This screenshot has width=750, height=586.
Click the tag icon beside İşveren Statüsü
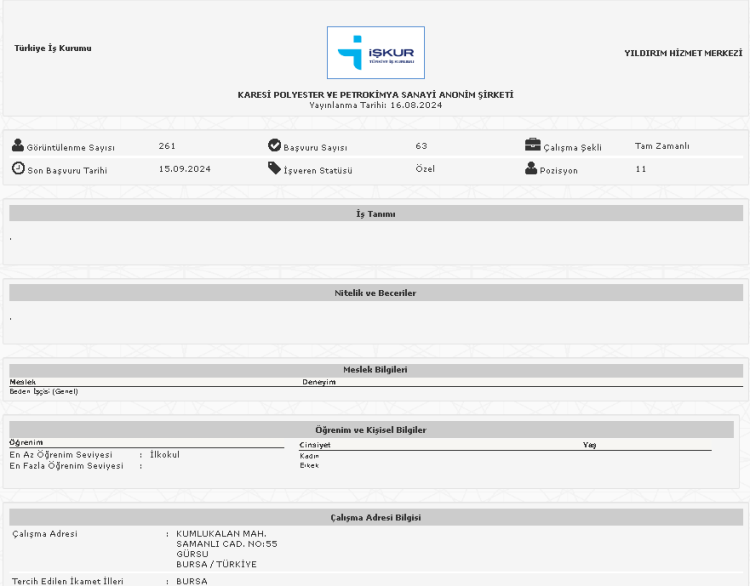pyautogui.click(x=275, y=168)
